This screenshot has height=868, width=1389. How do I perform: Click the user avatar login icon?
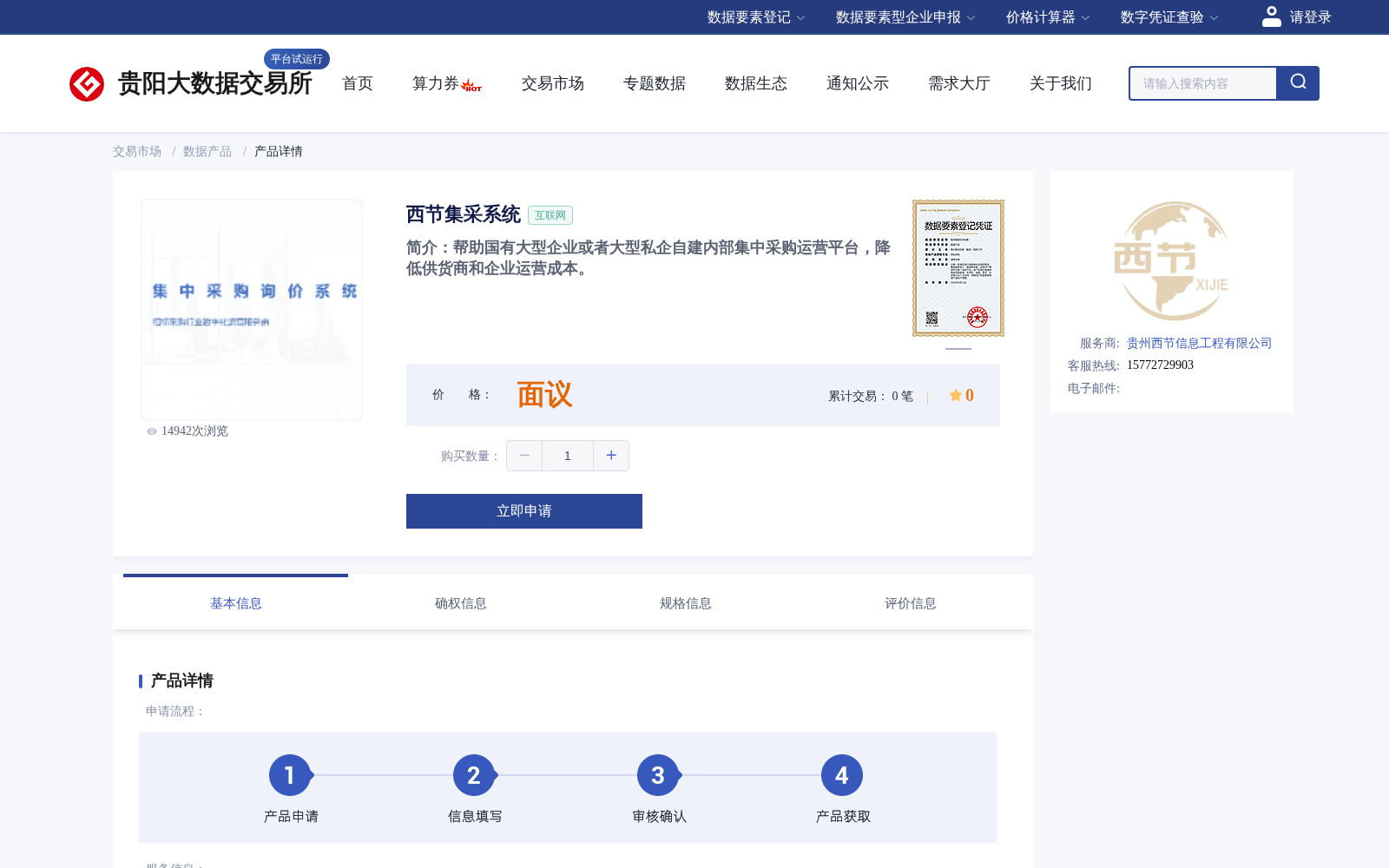click(1272, 16)
